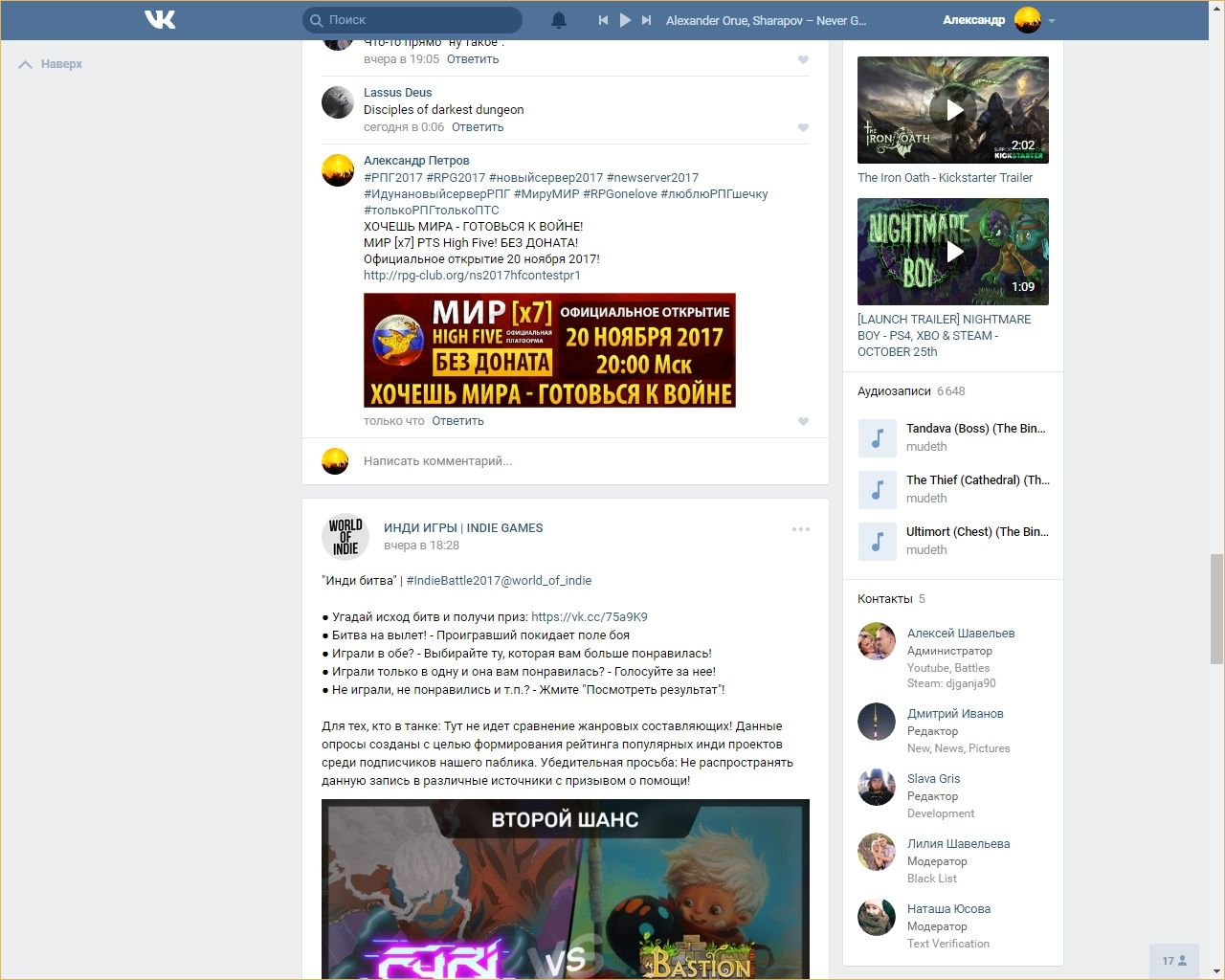Open the NIGHTMARE BOY launch trailer title link

(944, 336)
